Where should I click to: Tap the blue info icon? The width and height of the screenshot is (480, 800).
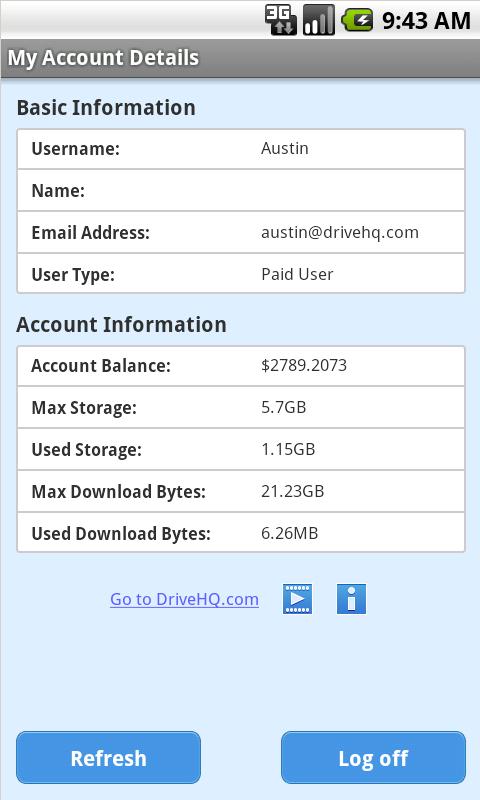(351, 598)
